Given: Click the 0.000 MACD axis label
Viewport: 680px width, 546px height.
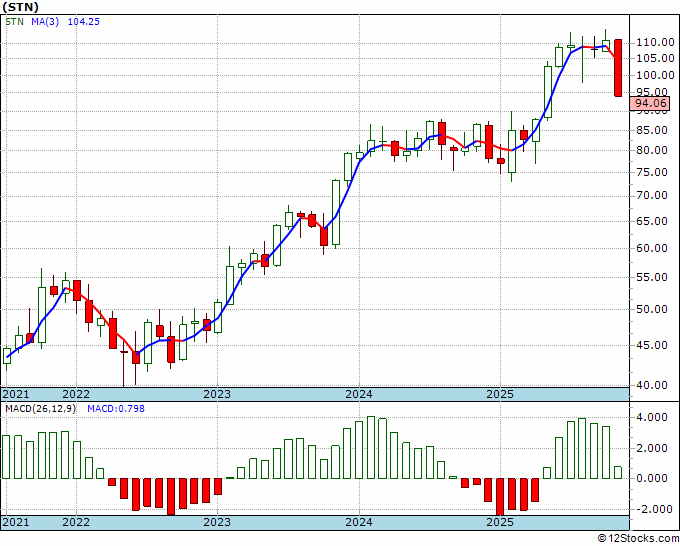Looking at the screenshot, I should (652, 478).
